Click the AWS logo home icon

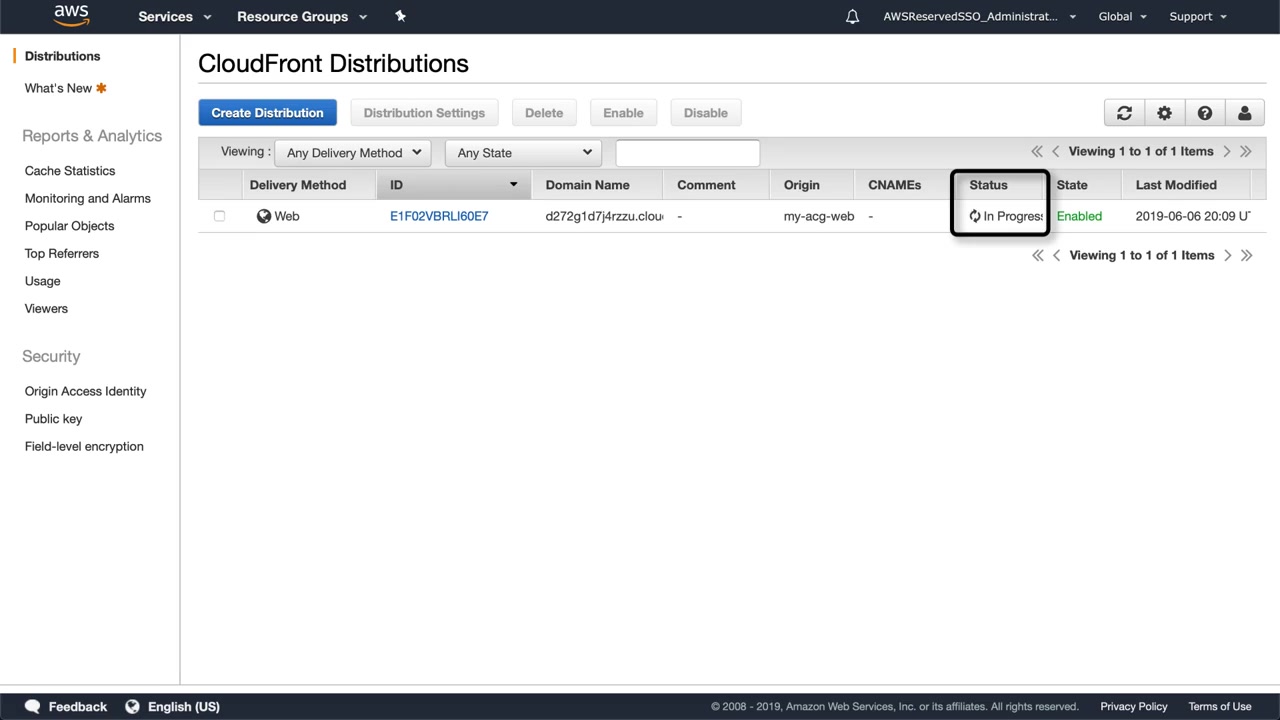[71, 15]
